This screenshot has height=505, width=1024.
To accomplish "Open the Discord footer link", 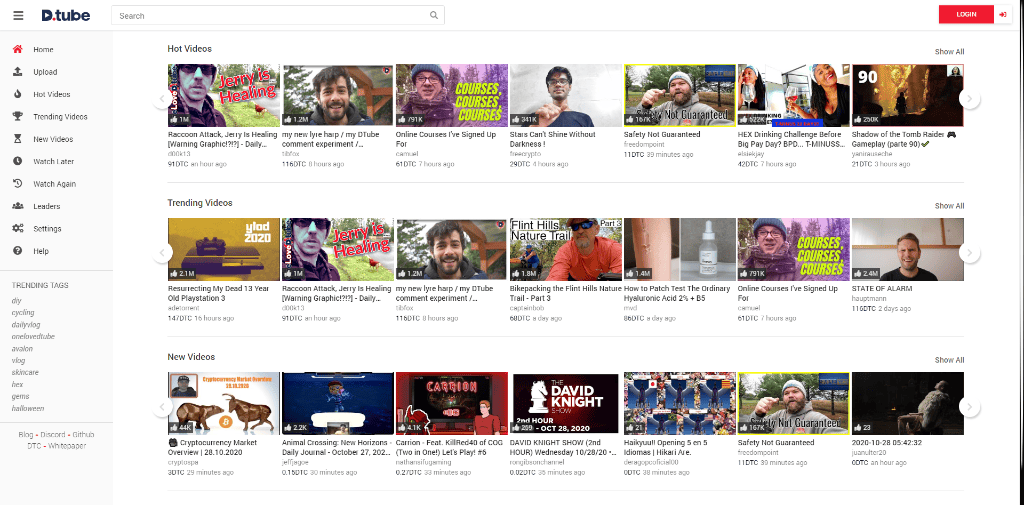I will 52,434.
